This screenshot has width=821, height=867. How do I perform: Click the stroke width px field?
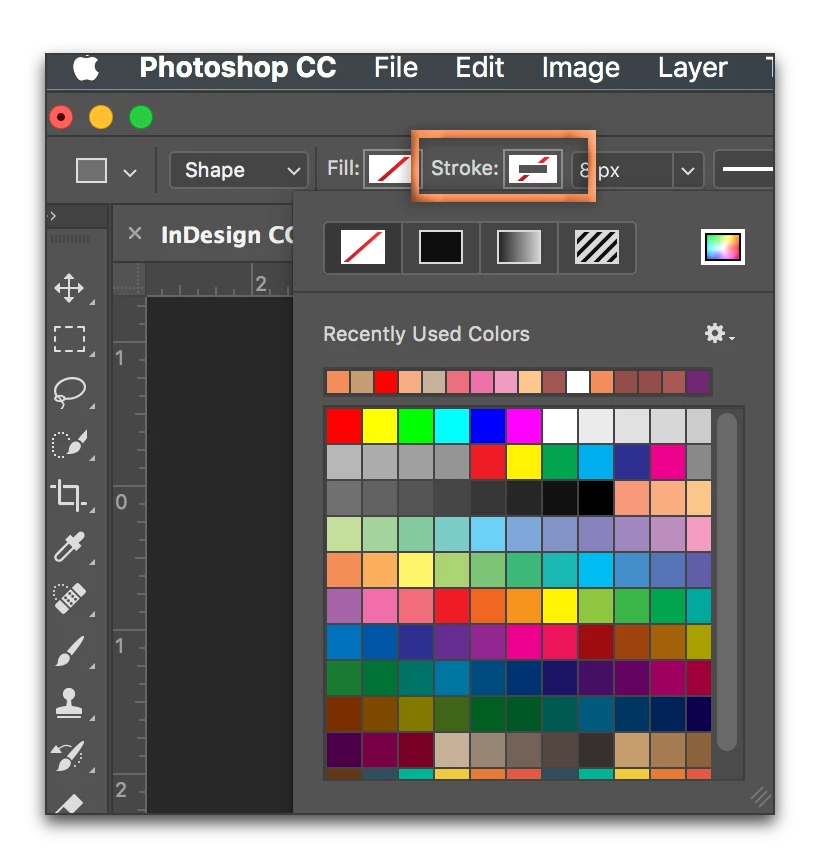click(622, 170)
